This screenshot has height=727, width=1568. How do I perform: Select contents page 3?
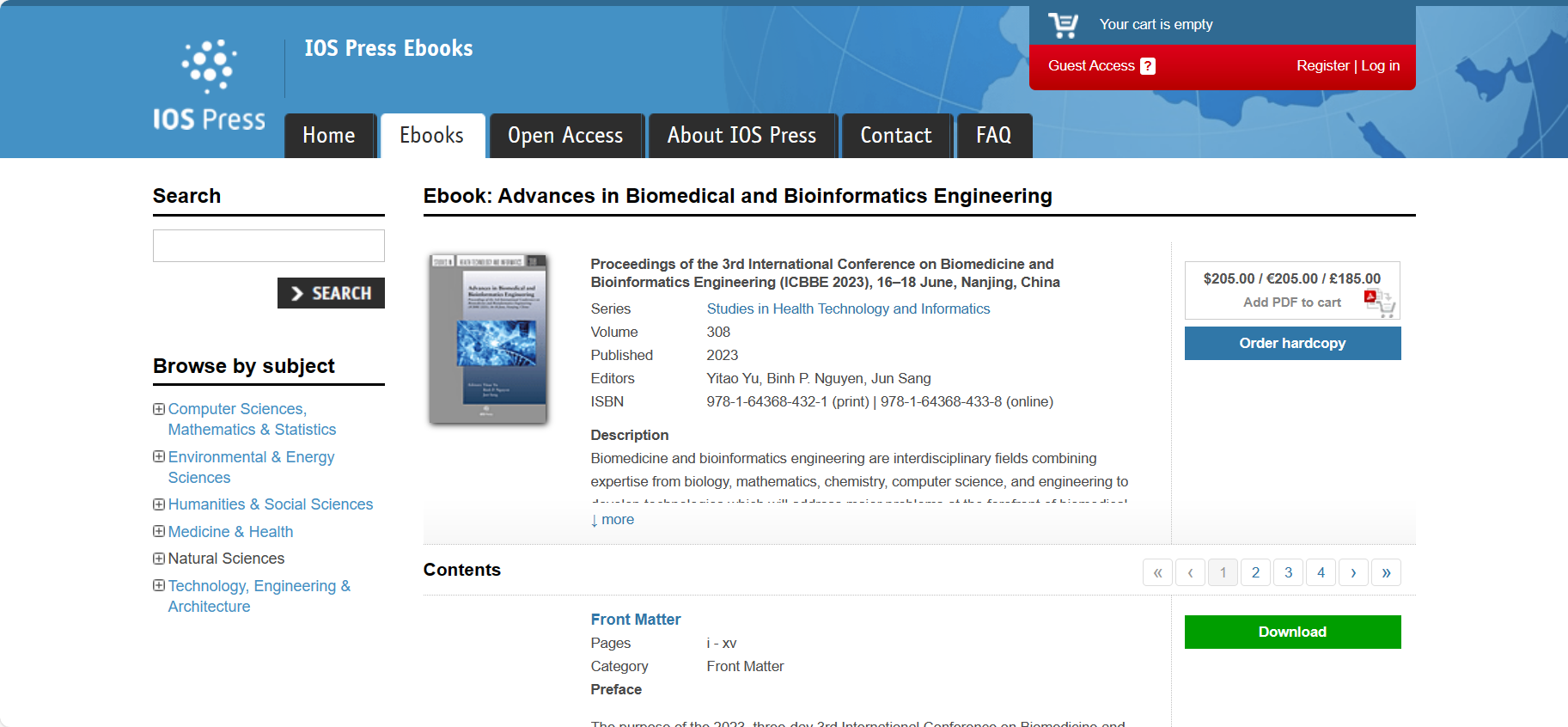click(x=1288, y=572)
